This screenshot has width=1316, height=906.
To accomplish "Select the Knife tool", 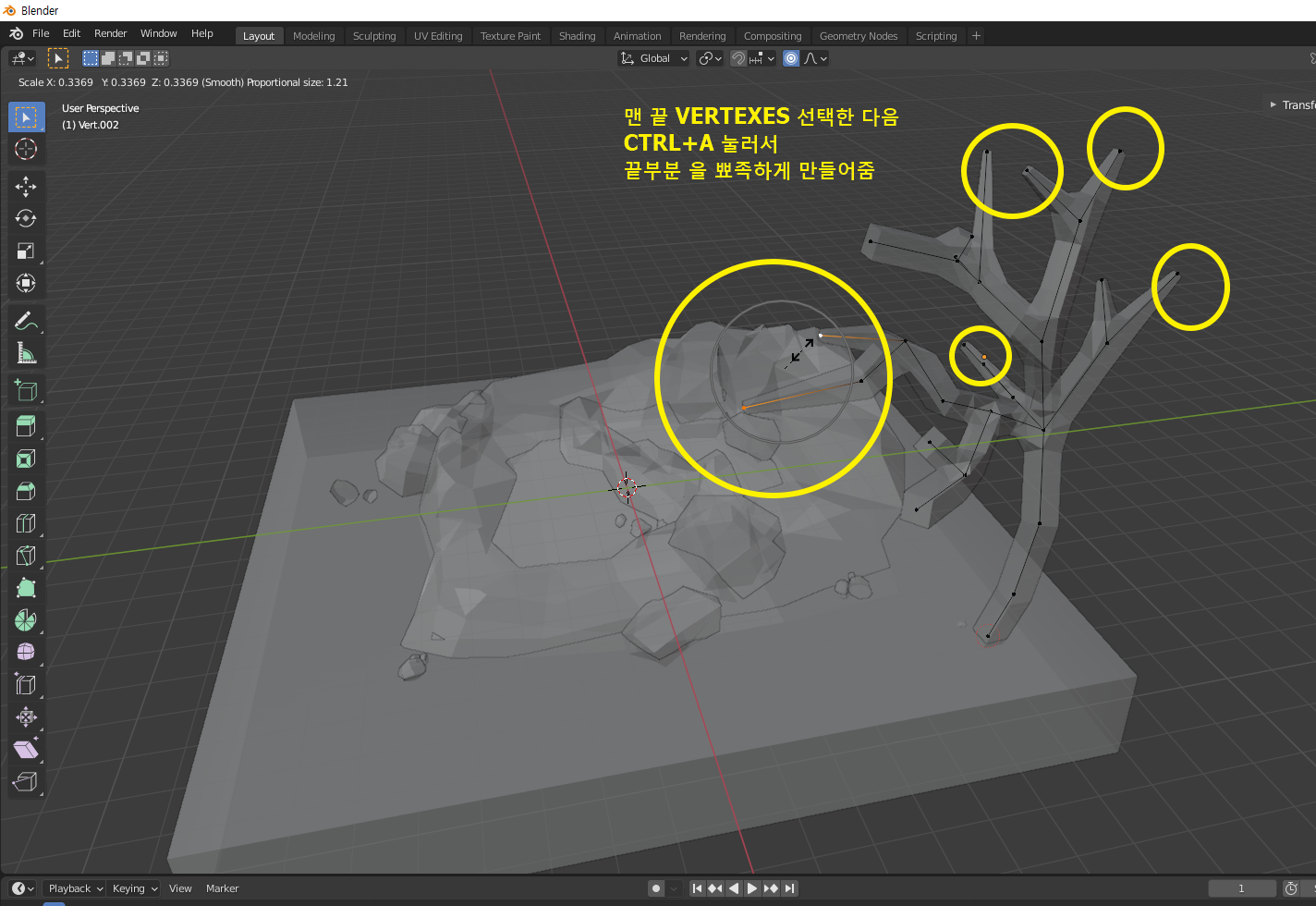I will click(x=26, y=556).
